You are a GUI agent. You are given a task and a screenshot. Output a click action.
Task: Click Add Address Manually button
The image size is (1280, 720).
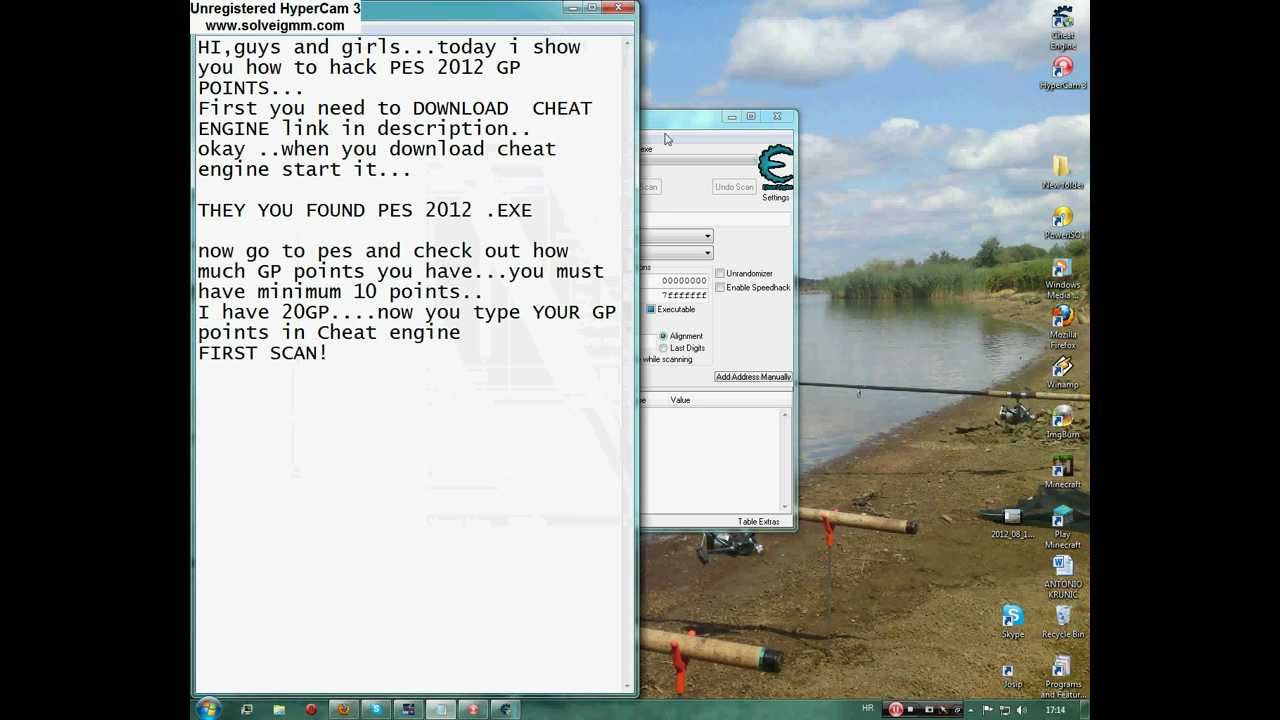pyautogui.click(x=753, y=377)
